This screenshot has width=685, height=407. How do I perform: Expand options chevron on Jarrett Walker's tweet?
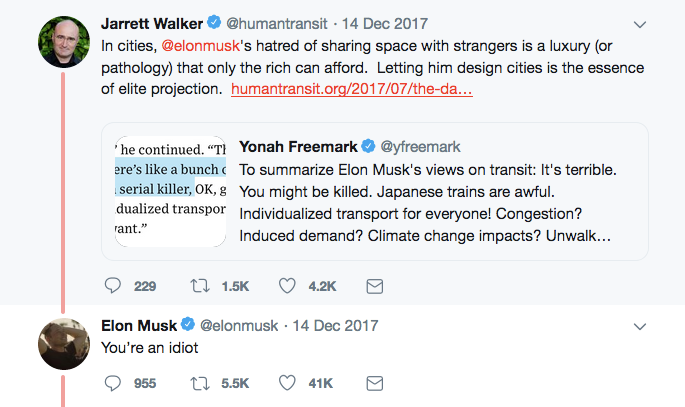640,24
